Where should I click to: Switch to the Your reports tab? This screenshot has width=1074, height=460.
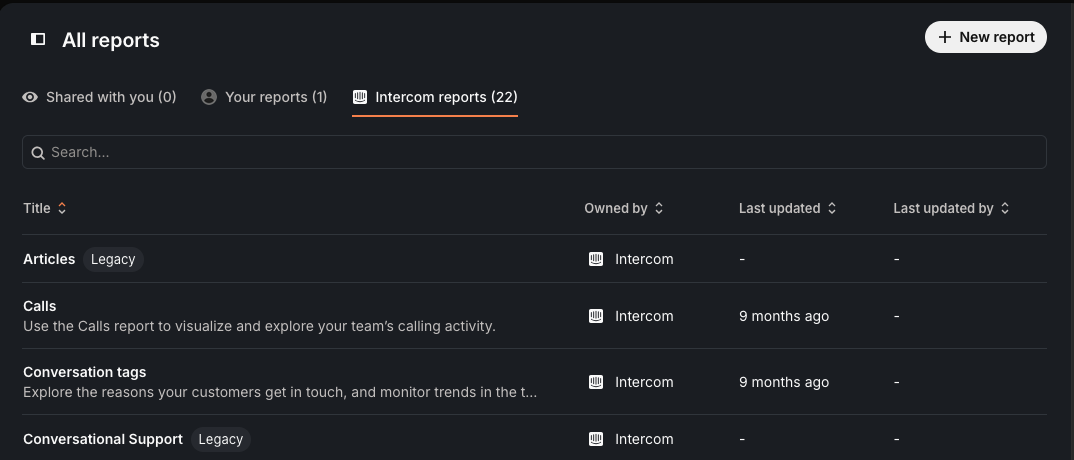[264, 97]
